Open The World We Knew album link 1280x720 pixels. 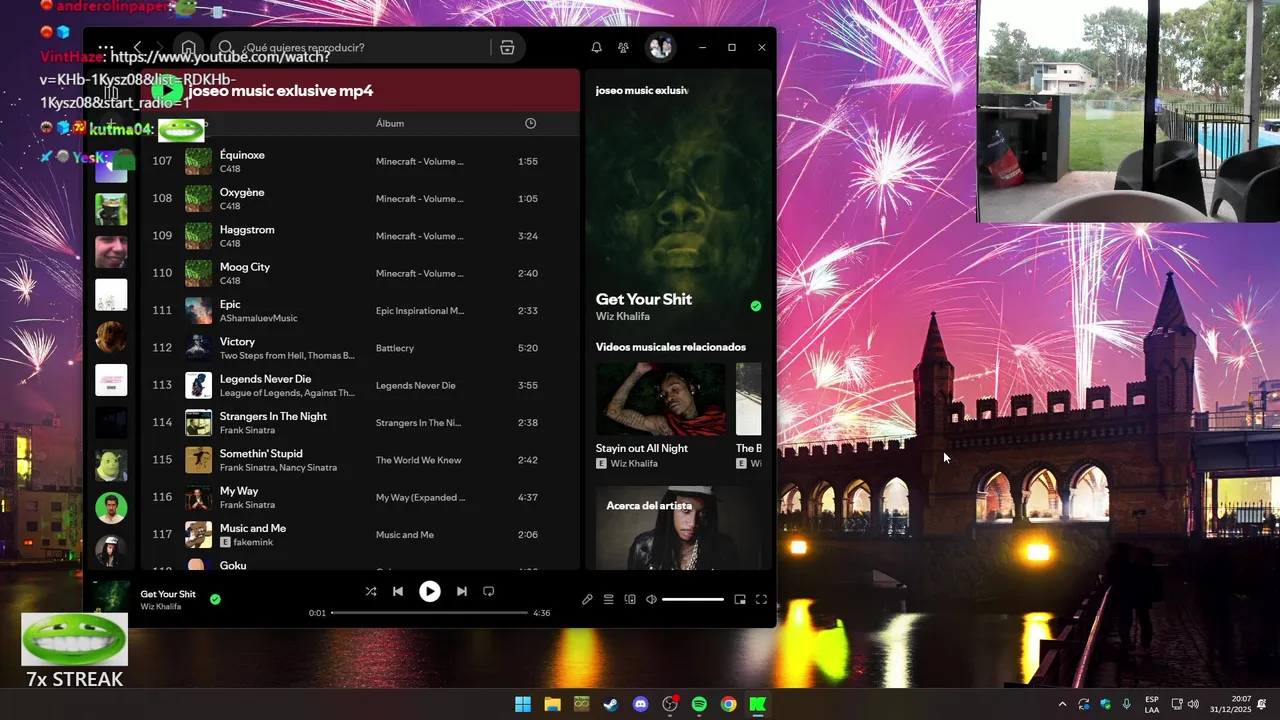419,460
